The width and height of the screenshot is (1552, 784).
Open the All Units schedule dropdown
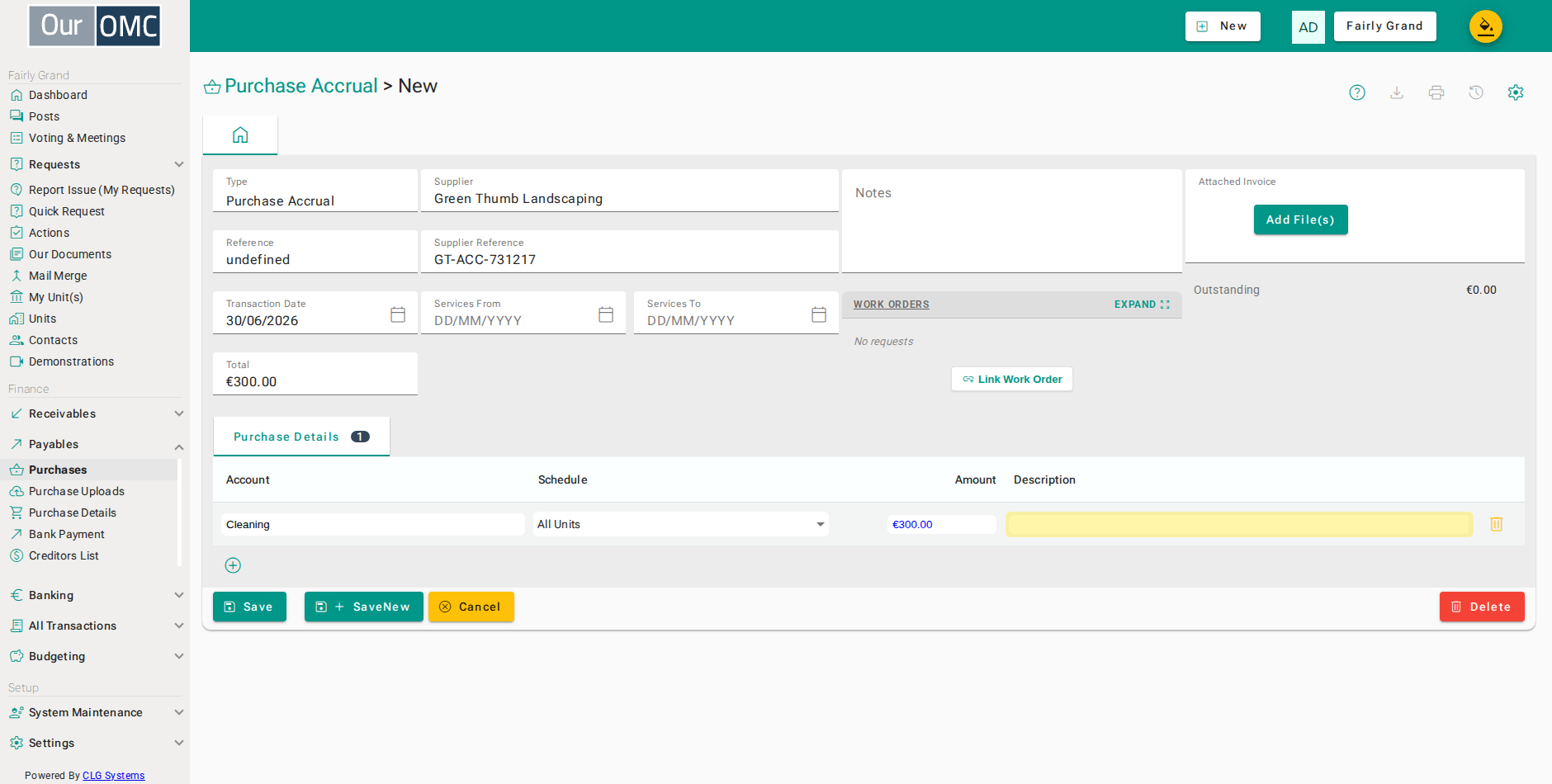pyautogui.click(x=681, y=524)
